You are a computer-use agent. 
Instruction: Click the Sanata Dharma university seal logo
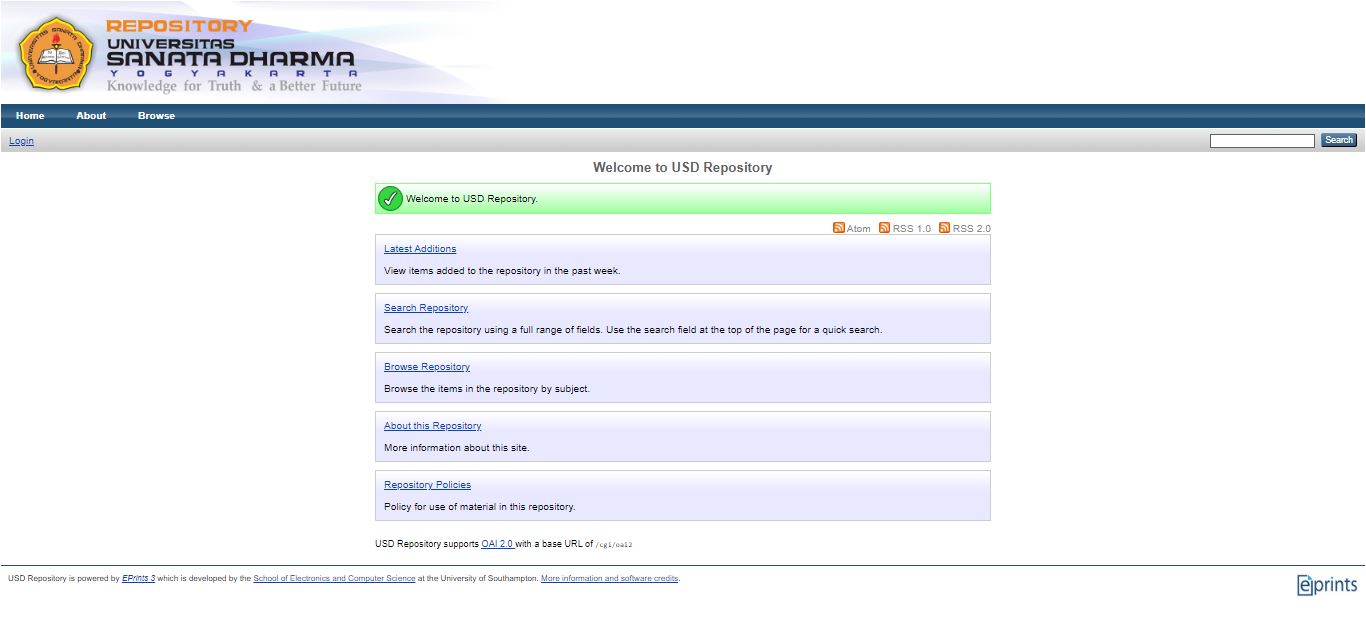(x=56, y=51)
